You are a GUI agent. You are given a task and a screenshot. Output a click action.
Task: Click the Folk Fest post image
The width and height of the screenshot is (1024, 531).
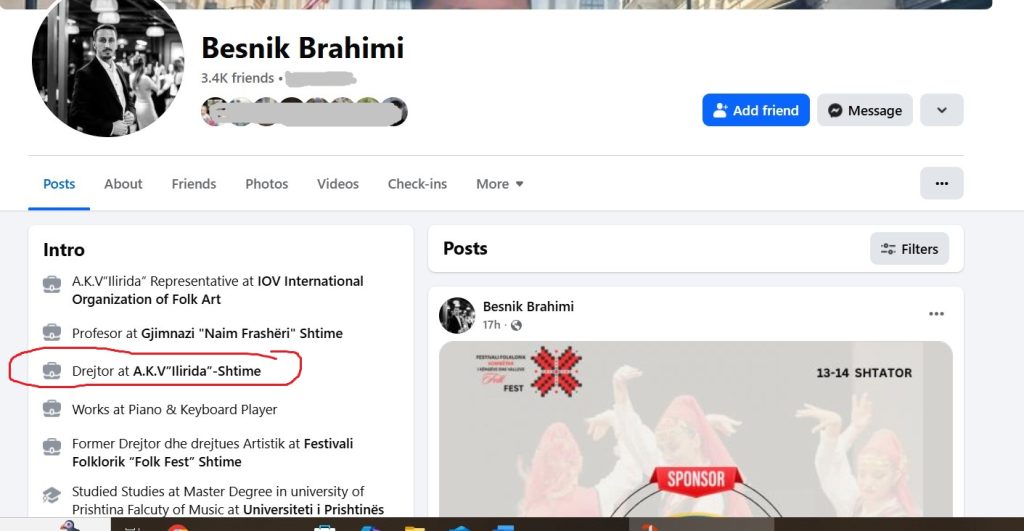[x=696, y=429]
